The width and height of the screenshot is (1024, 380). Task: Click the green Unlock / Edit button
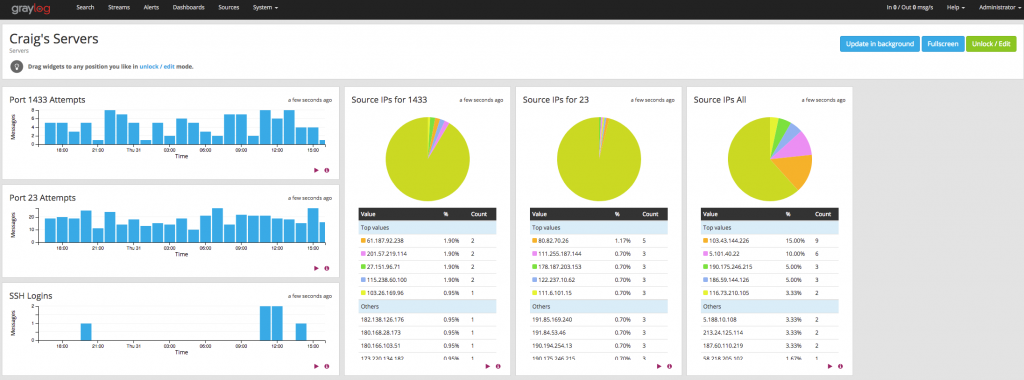click(x=991, y=44)
